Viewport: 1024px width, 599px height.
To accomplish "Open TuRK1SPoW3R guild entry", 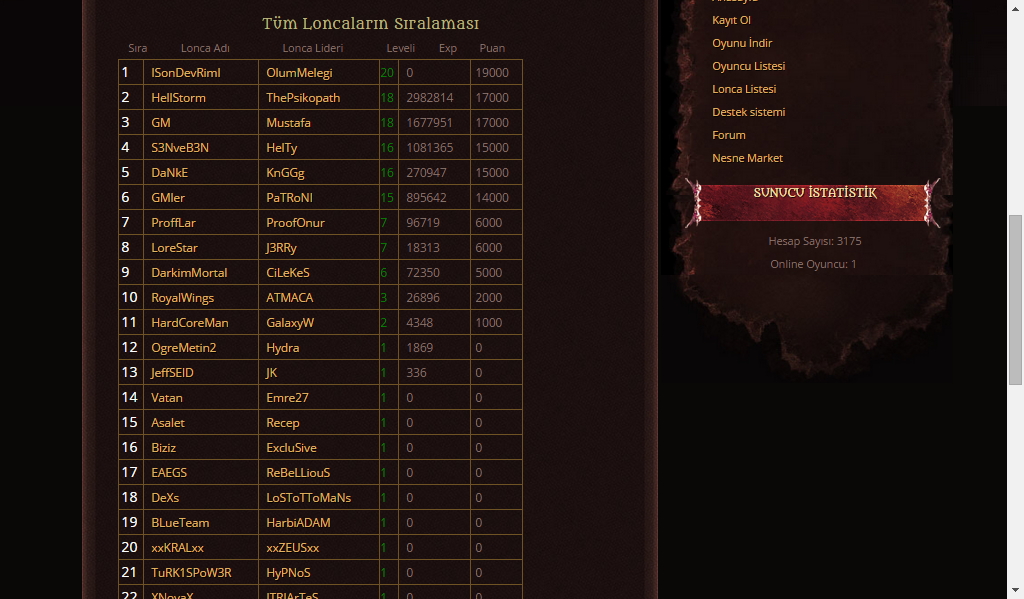I will pyautogui.click(x=191, y=573).
